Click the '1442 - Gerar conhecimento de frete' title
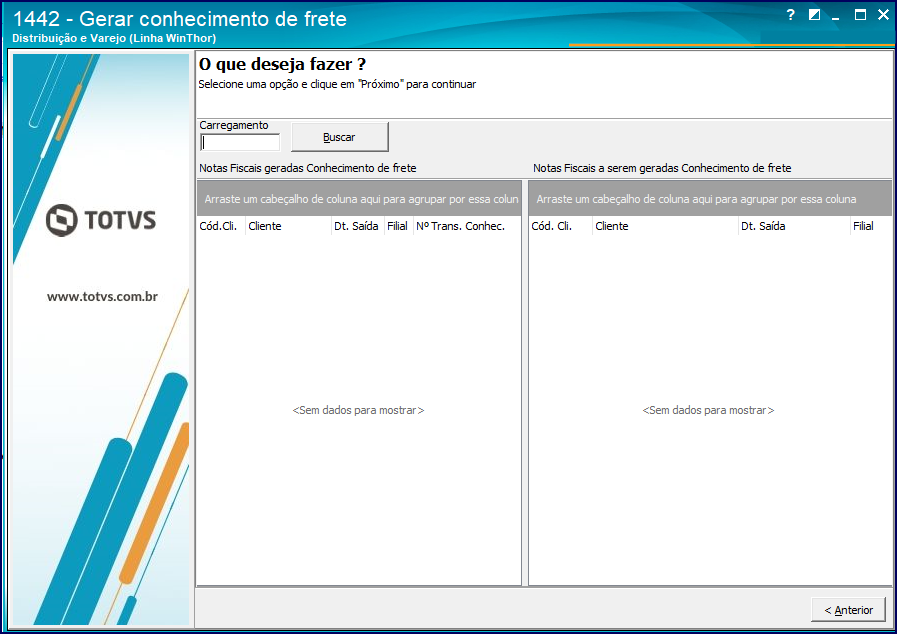897x634 pixels. pos(180,19)
